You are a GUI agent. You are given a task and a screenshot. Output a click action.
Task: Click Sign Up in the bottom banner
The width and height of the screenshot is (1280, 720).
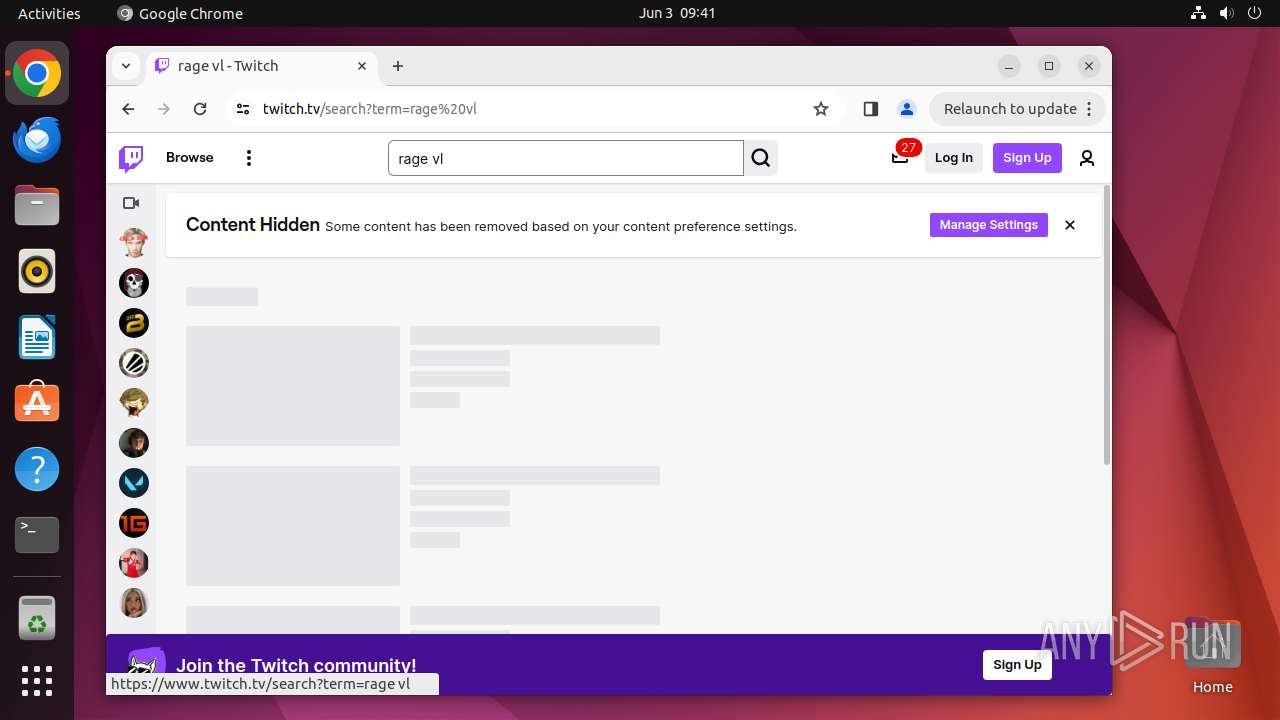[1017, 665]
